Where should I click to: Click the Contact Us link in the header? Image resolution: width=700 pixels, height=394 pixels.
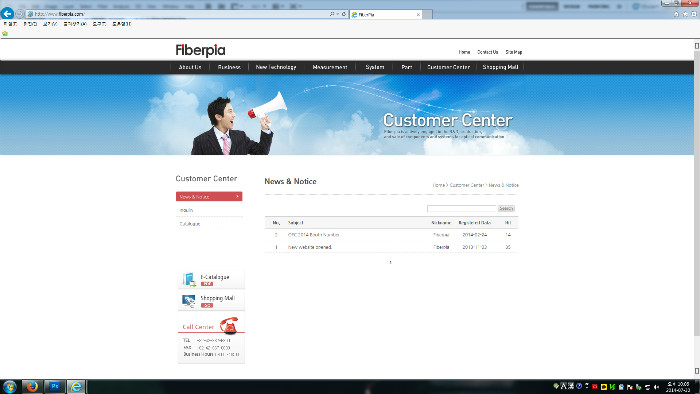[488, 52]
